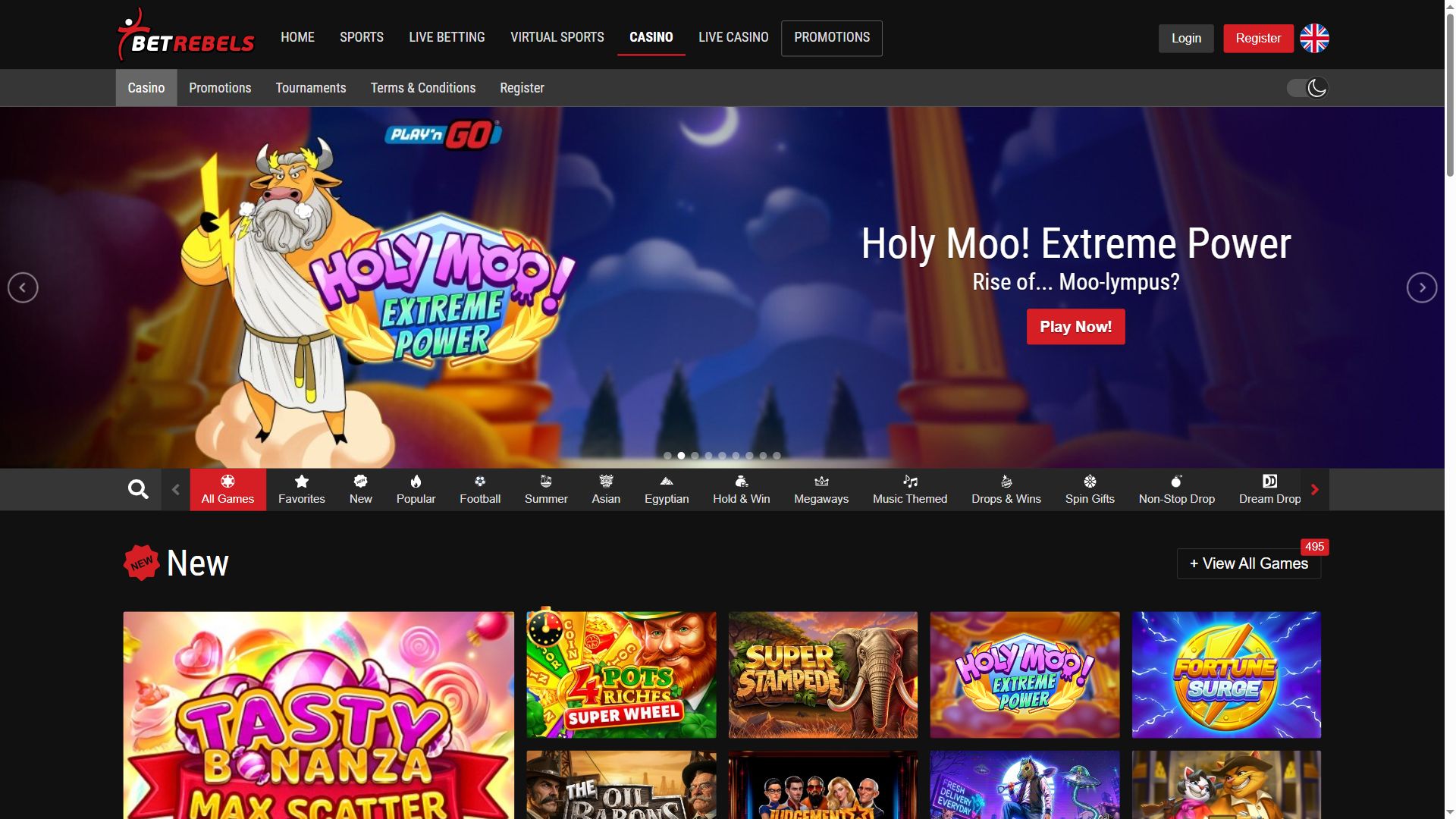Open the PROMOTIONS menu item

[x=832, y=38]
